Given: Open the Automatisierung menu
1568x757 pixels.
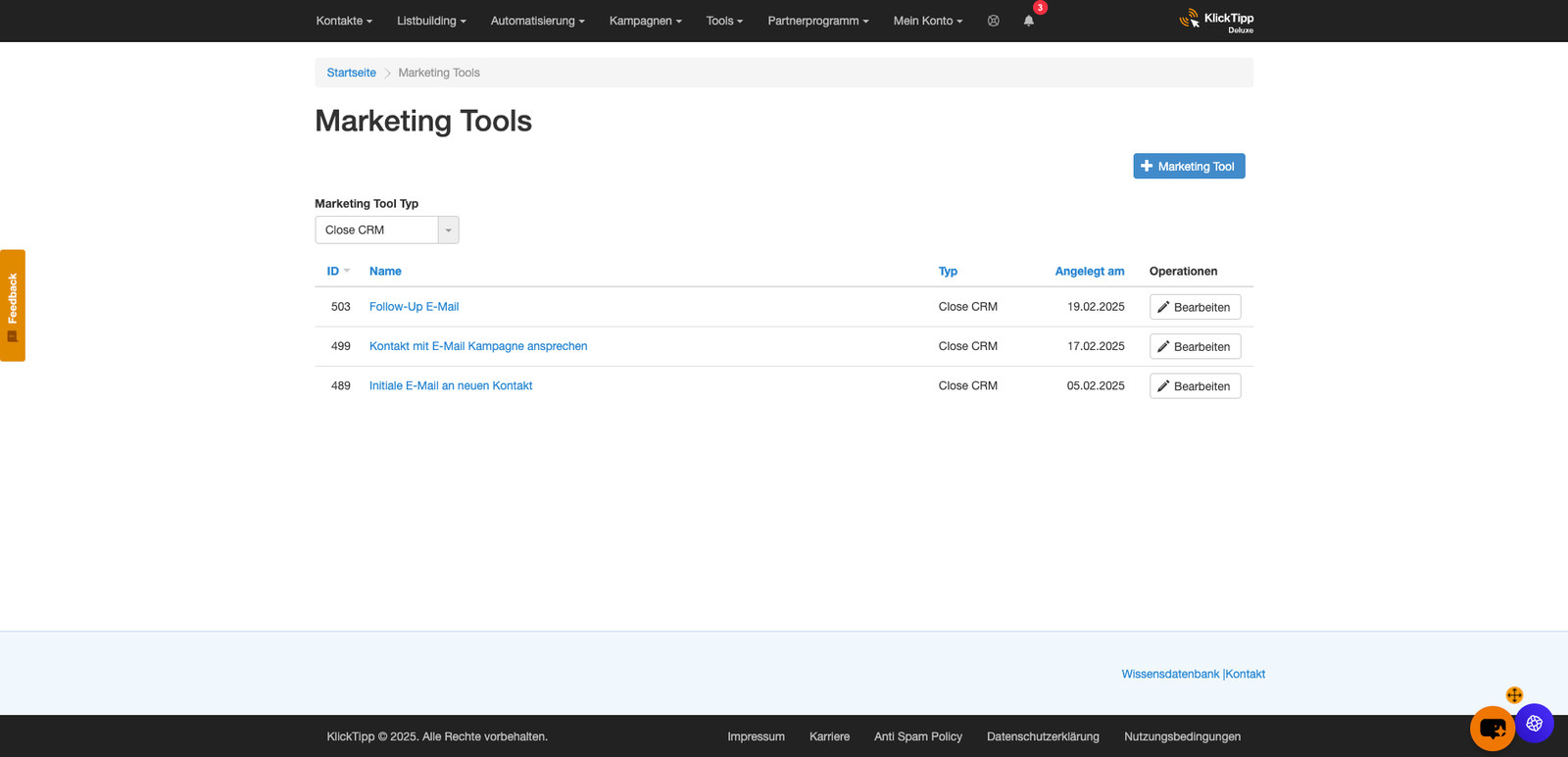Looking at the screenshot, I should click(x=537, y=21).
